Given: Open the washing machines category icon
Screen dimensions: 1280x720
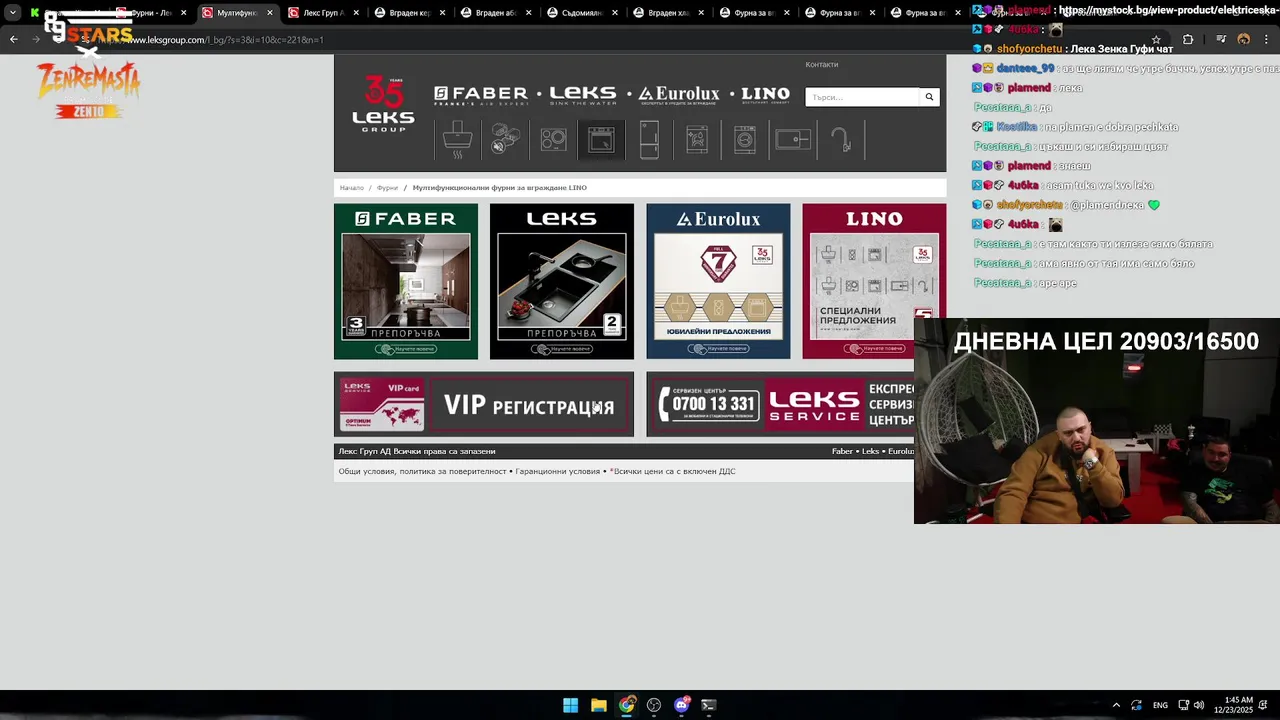Looking at the screenshot, I should coord(745,140).
